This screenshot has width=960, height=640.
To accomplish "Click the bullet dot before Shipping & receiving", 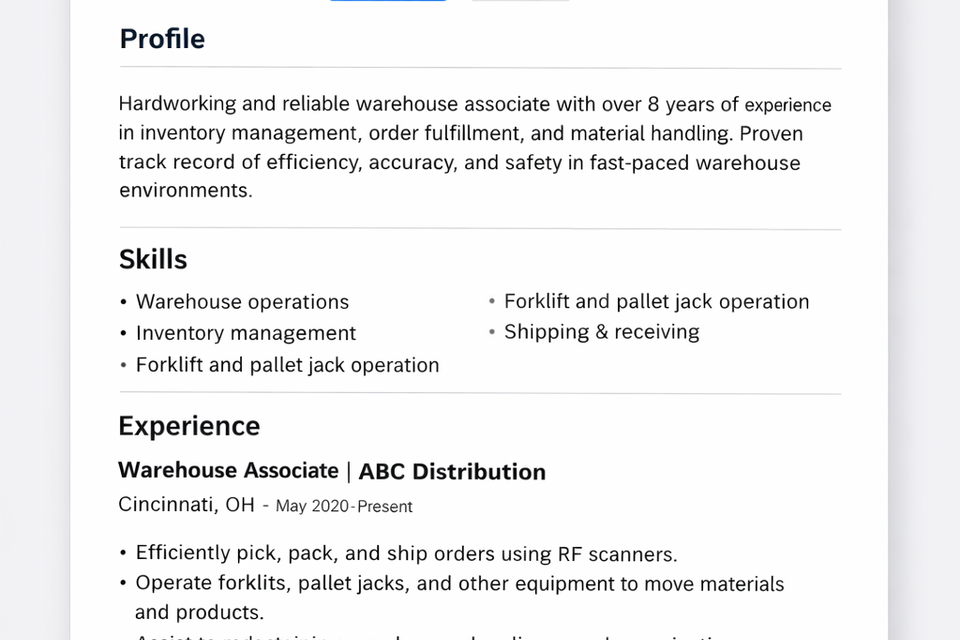I will tap(493, 332).
